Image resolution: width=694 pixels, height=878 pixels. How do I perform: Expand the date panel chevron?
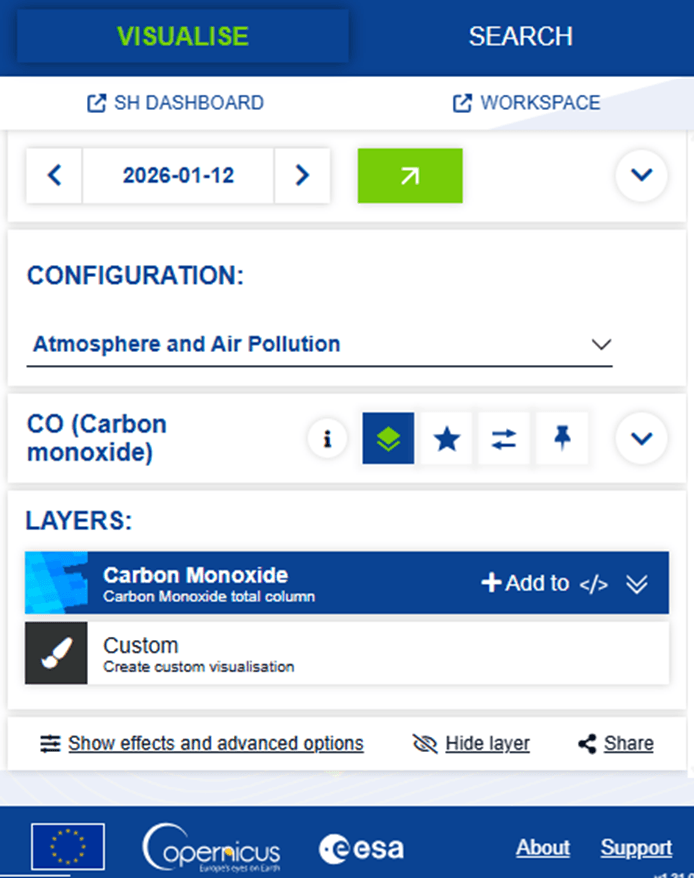click(641, 175)
